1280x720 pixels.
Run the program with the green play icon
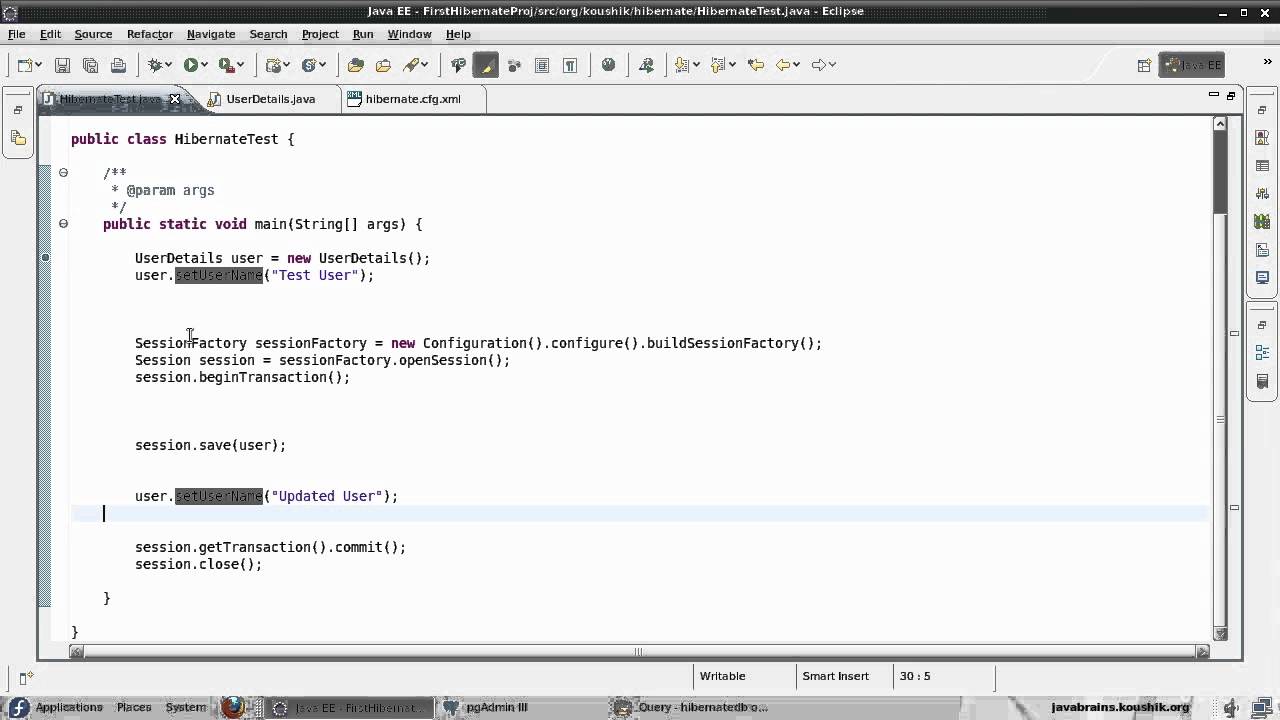click(190, 65)
